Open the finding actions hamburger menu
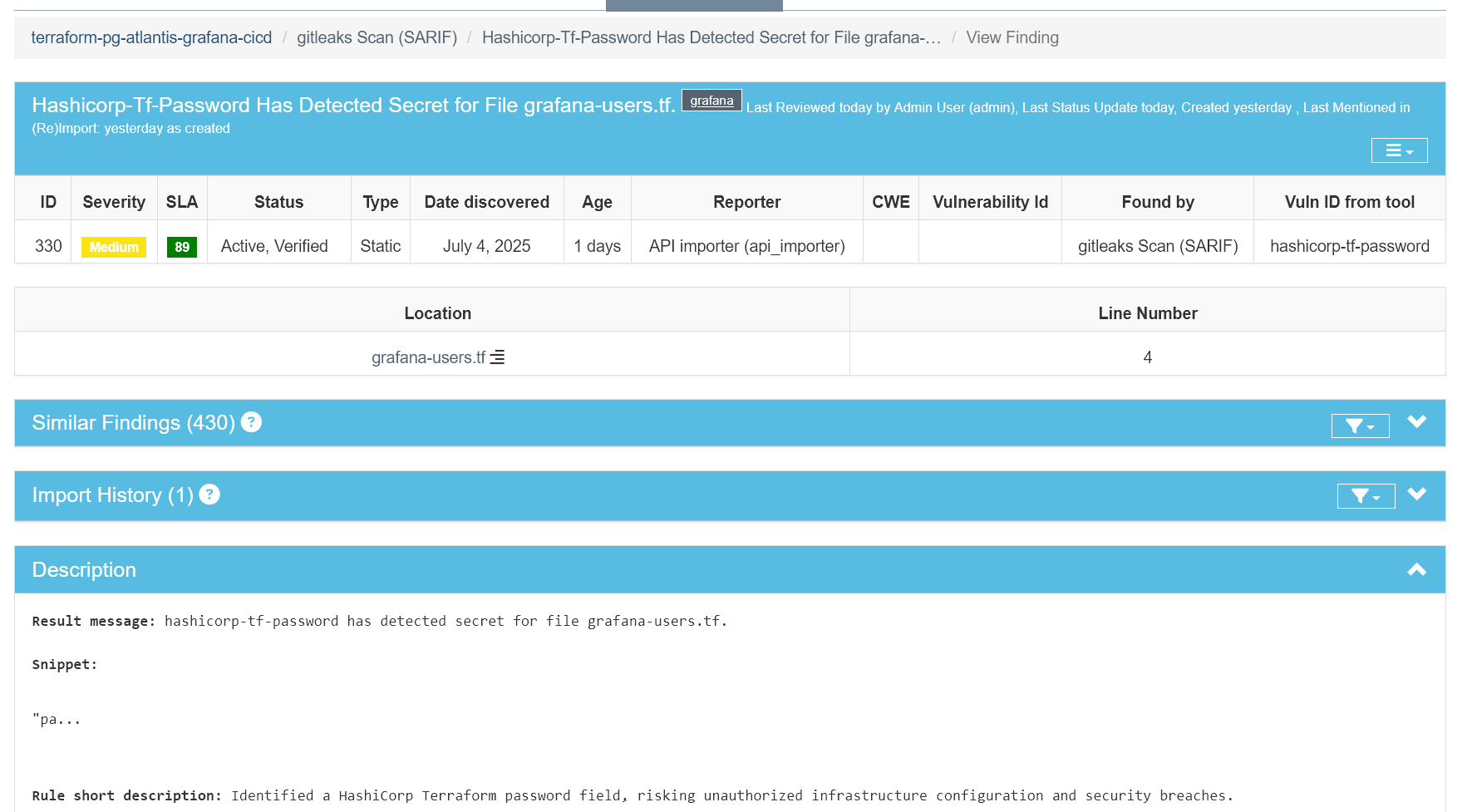 pos(1399,150)
